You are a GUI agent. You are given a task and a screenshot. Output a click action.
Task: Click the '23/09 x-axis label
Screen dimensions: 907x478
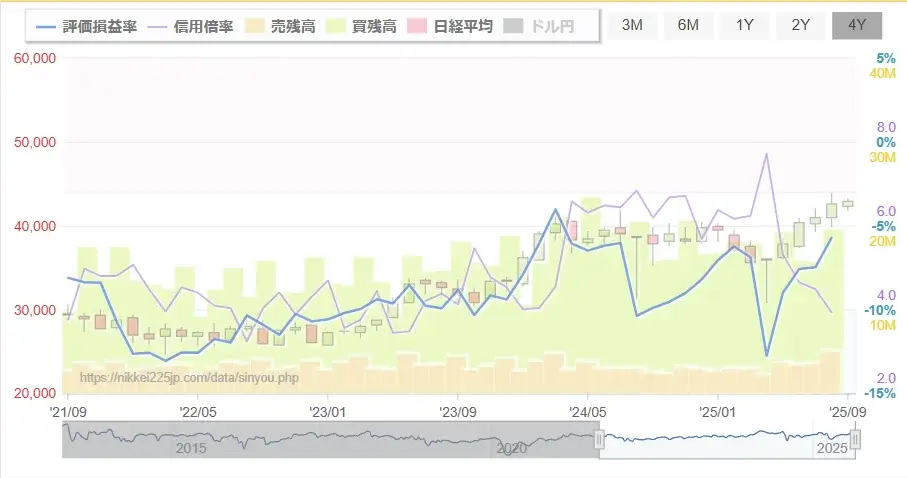click(x=458, y=412)
